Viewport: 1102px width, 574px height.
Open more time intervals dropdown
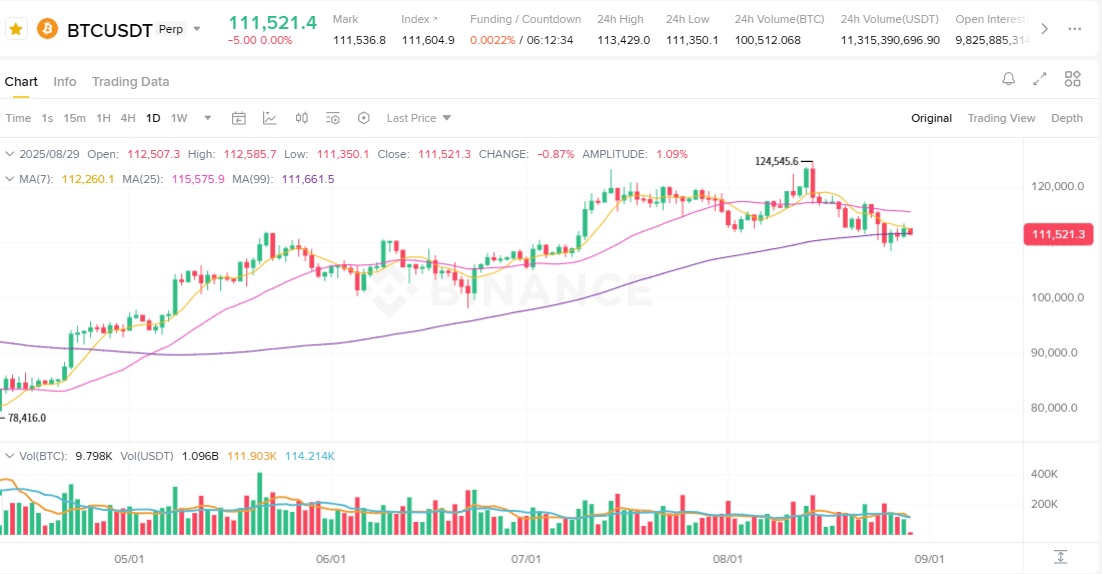tap(207, 118)
